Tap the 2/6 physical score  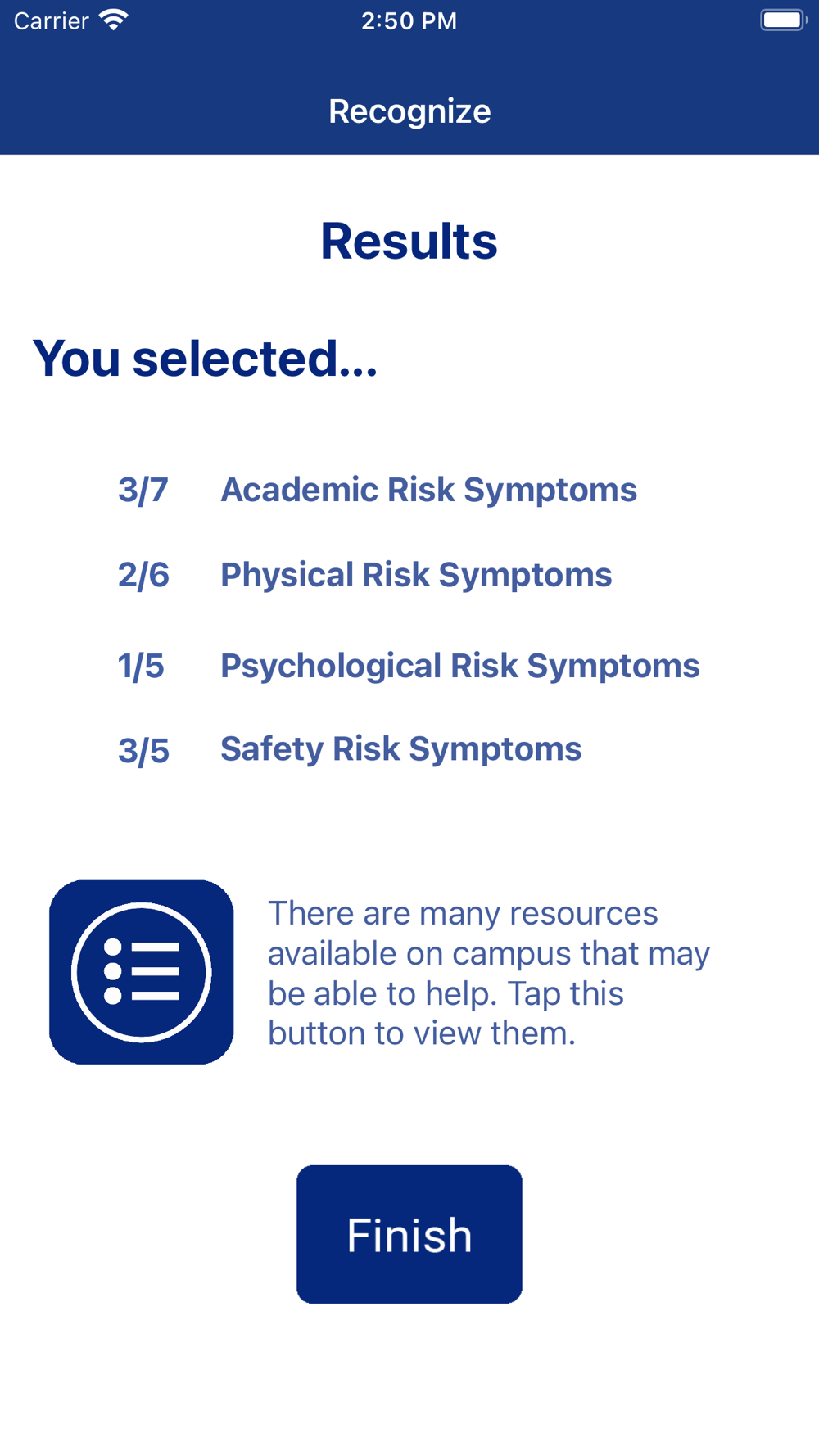click(143, 576)
